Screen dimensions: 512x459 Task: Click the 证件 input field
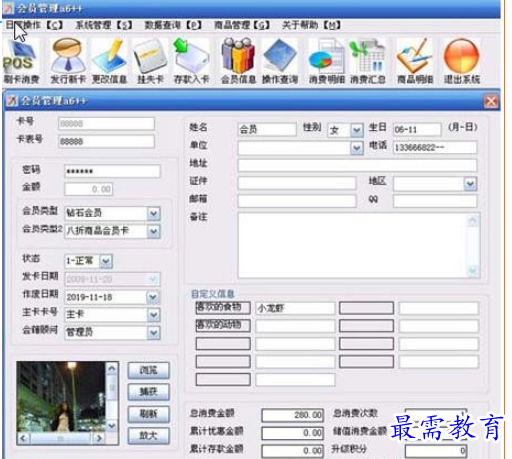(297, 183)
